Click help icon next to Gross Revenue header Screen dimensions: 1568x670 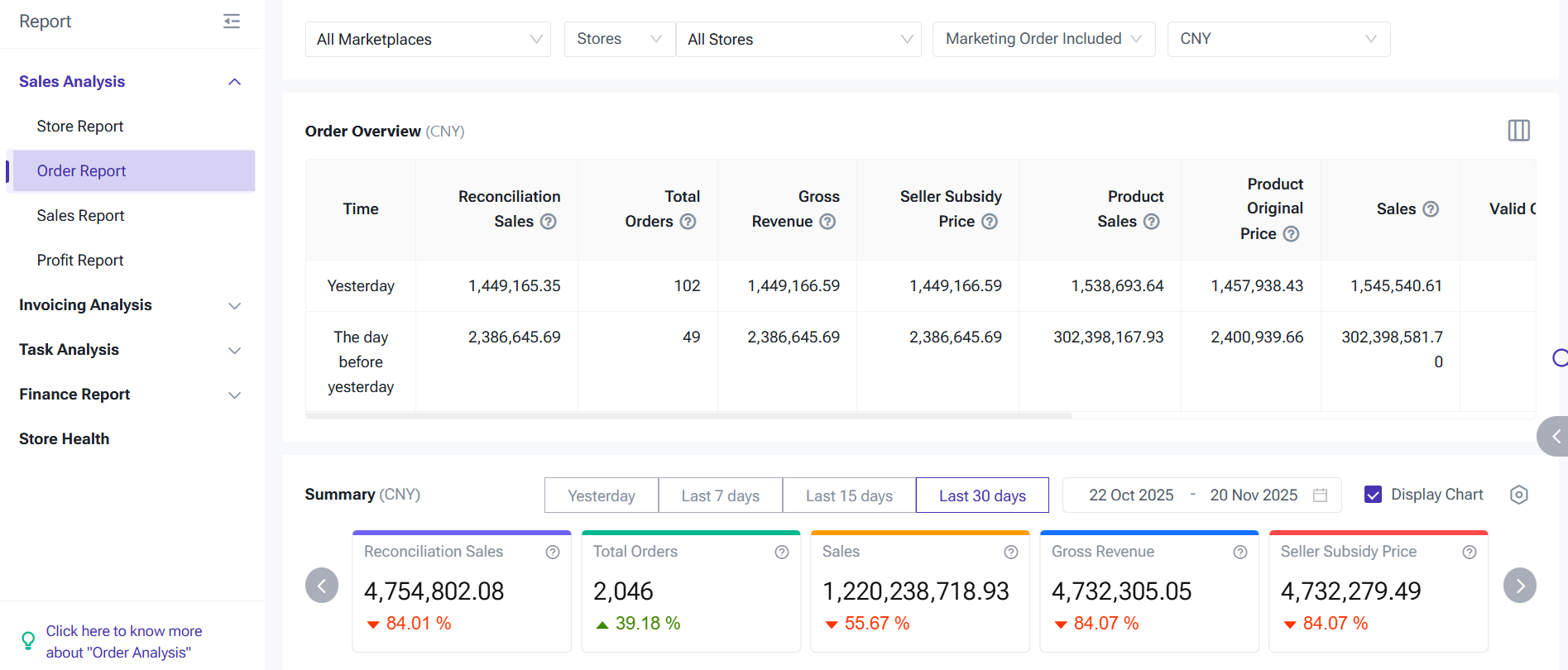pos(827,222)
